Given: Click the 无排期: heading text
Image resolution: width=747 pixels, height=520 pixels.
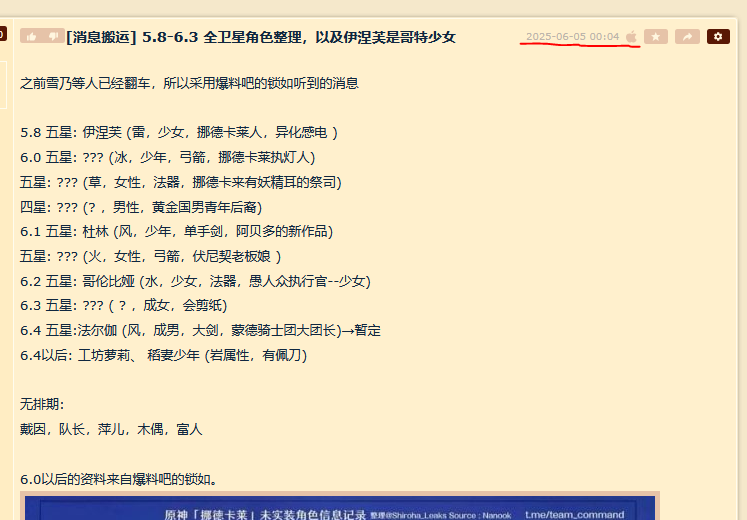Looking at the screenshot, I should coord(42,404).
